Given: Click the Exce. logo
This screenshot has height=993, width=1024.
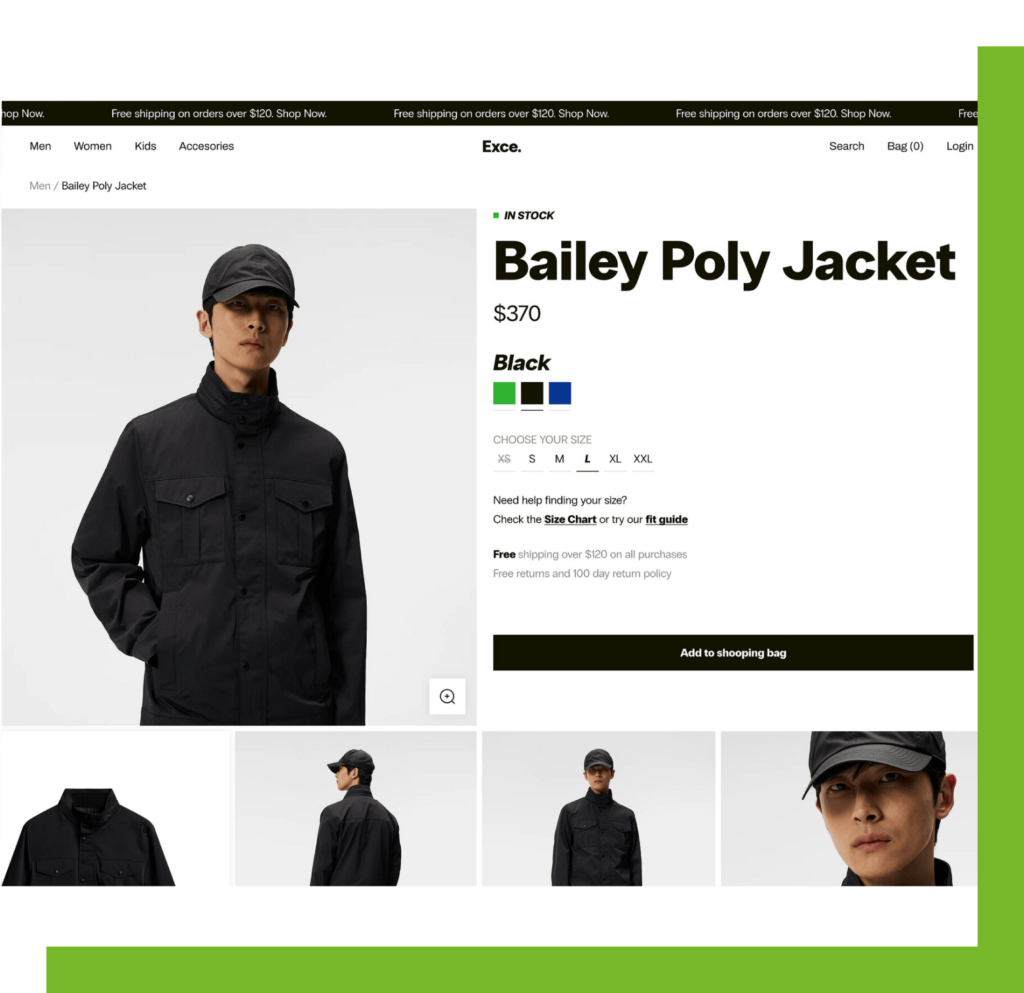Looking at the screenshot, I should point(502,146).
